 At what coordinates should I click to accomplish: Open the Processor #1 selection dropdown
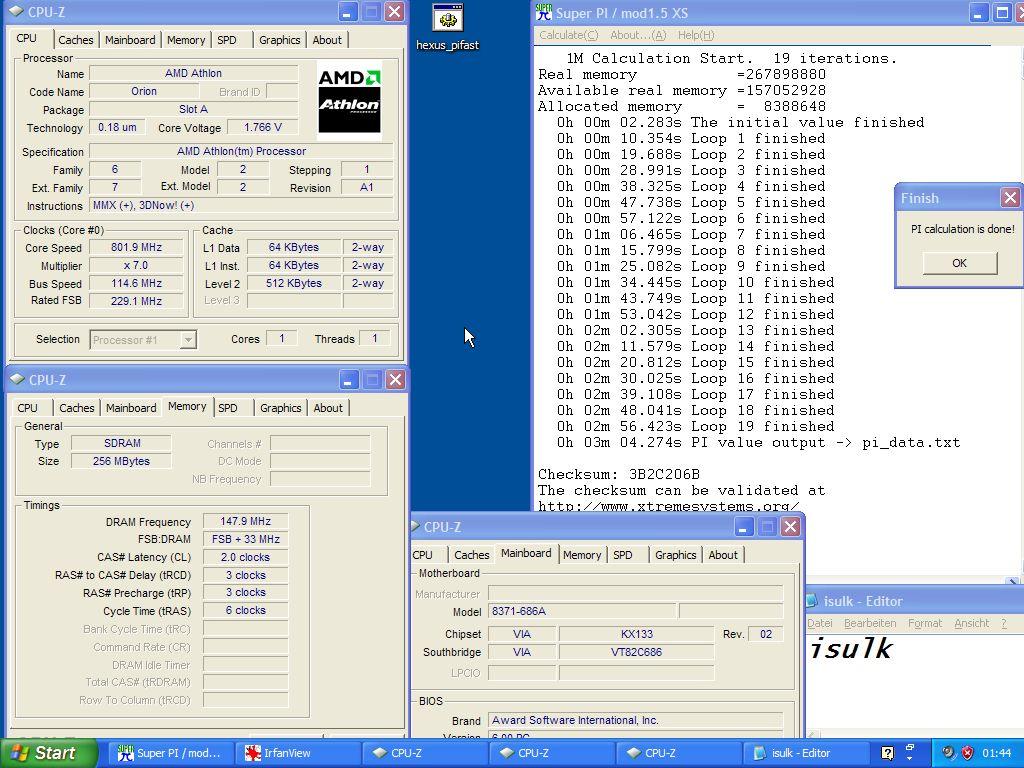point(188,340)
